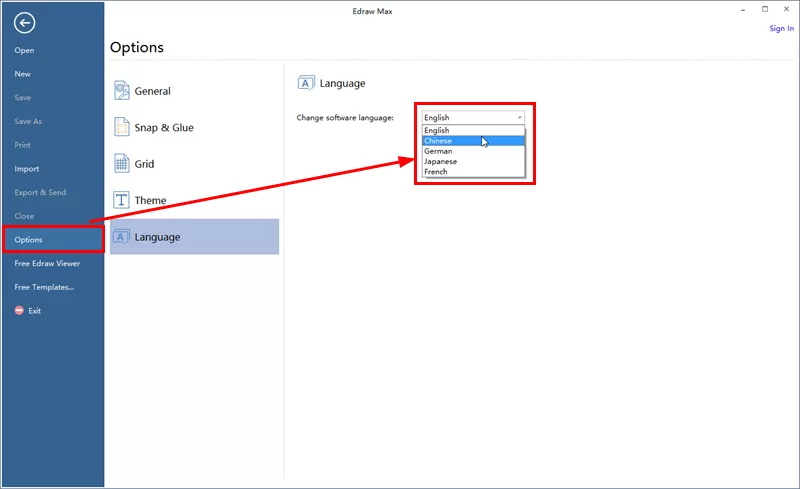The width and height of the screenshot is (800, 489).
Task: Select the Language options category
Action: pyautogui.click(x=194, y=237)
